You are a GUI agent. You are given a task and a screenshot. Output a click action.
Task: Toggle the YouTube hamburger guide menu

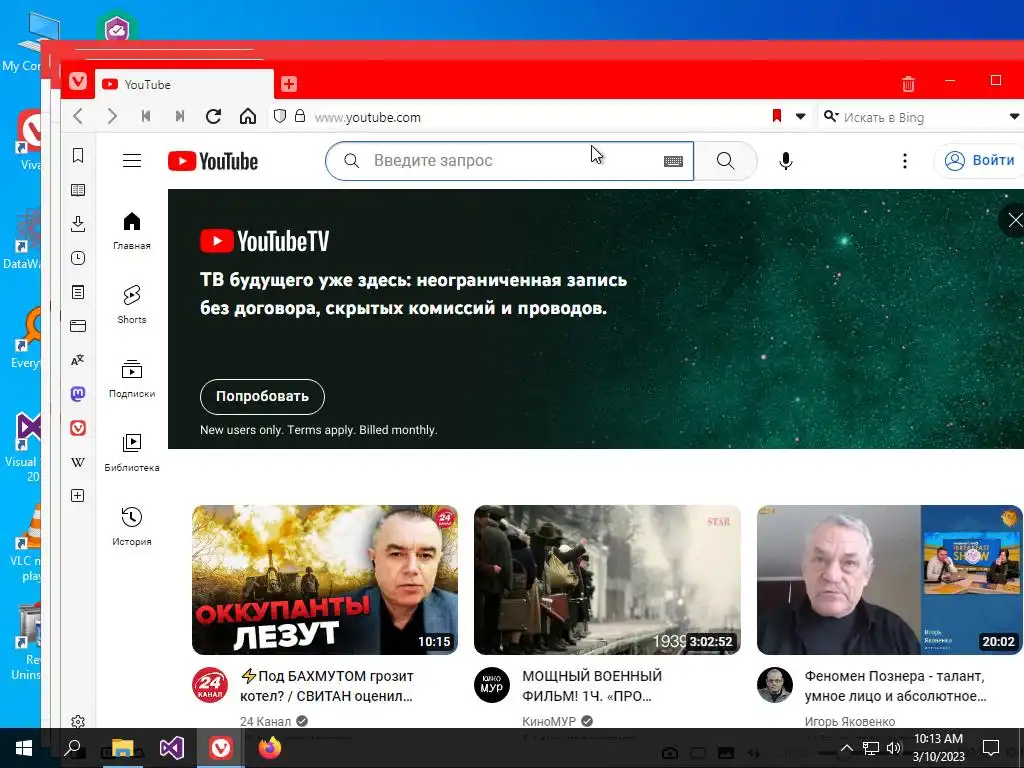pyautogui.click(x=132, y=161)
